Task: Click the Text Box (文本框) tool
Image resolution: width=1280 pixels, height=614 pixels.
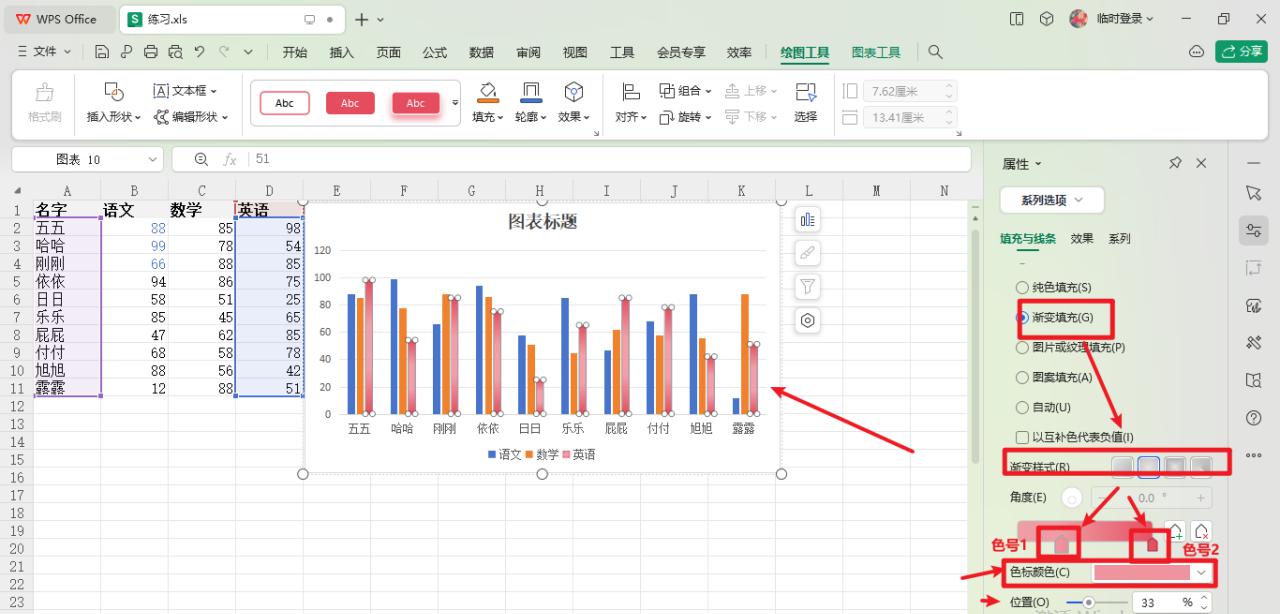Action: 185,91
